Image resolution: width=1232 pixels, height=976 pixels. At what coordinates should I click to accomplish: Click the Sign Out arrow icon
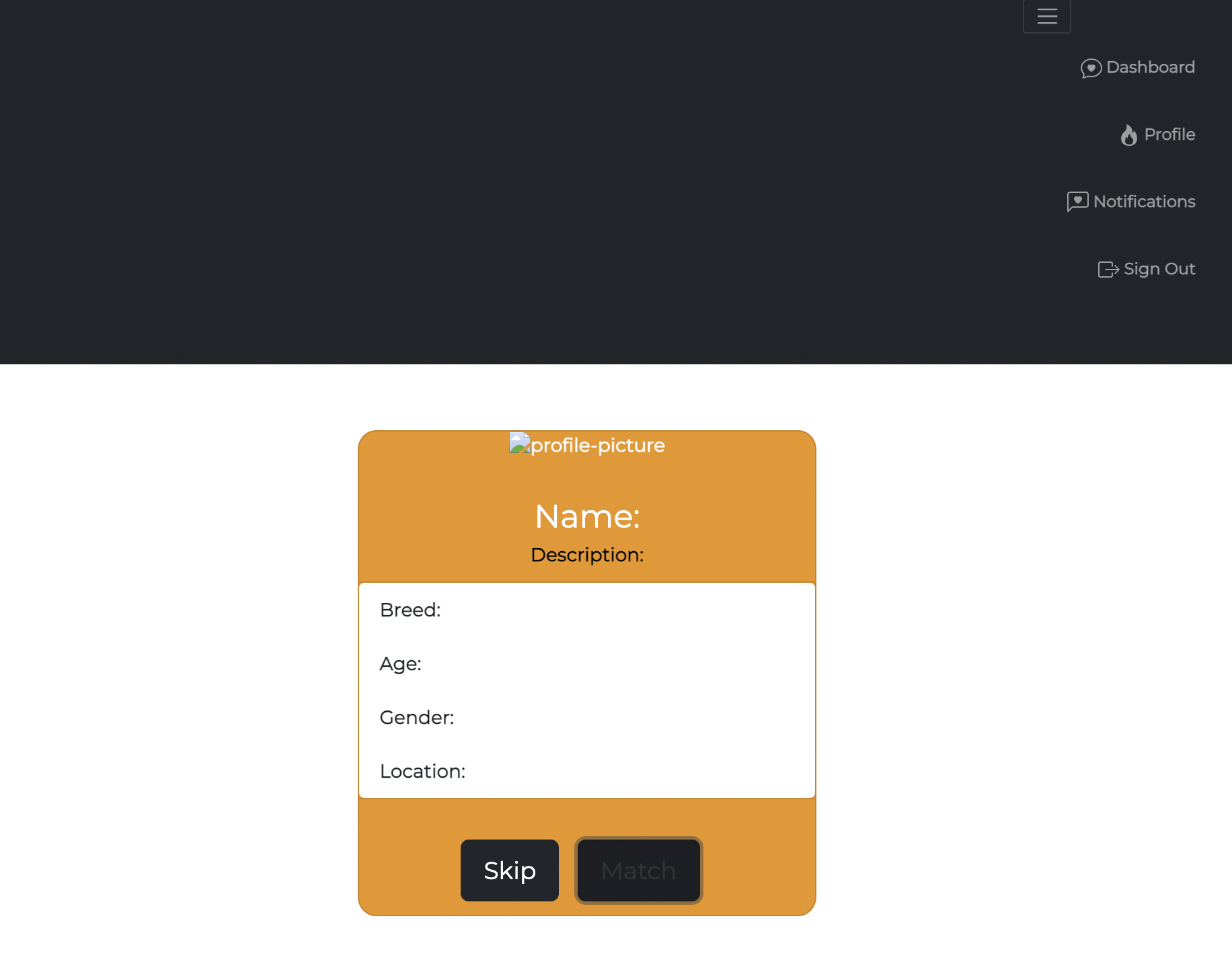1108,270
